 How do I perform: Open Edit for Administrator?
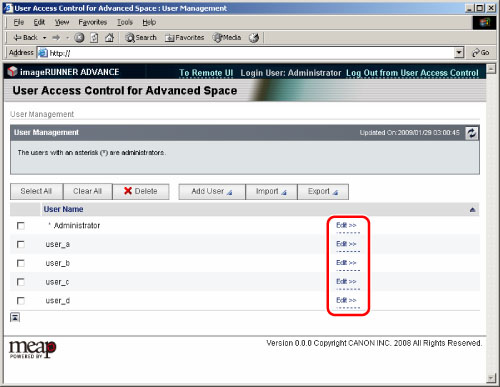tap(346, 225)
